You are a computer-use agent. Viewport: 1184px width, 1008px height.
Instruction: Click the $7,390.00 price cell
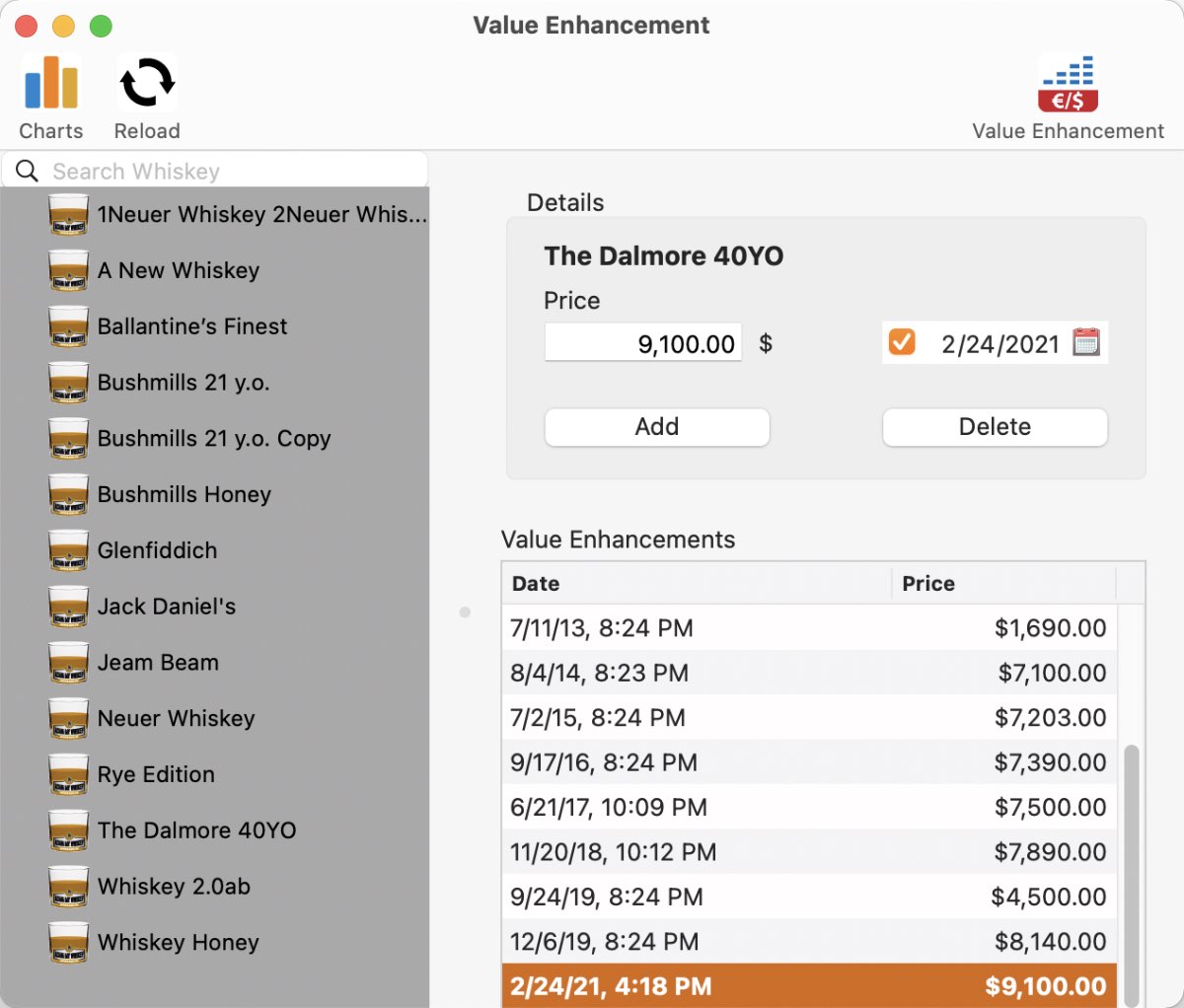1050,762
